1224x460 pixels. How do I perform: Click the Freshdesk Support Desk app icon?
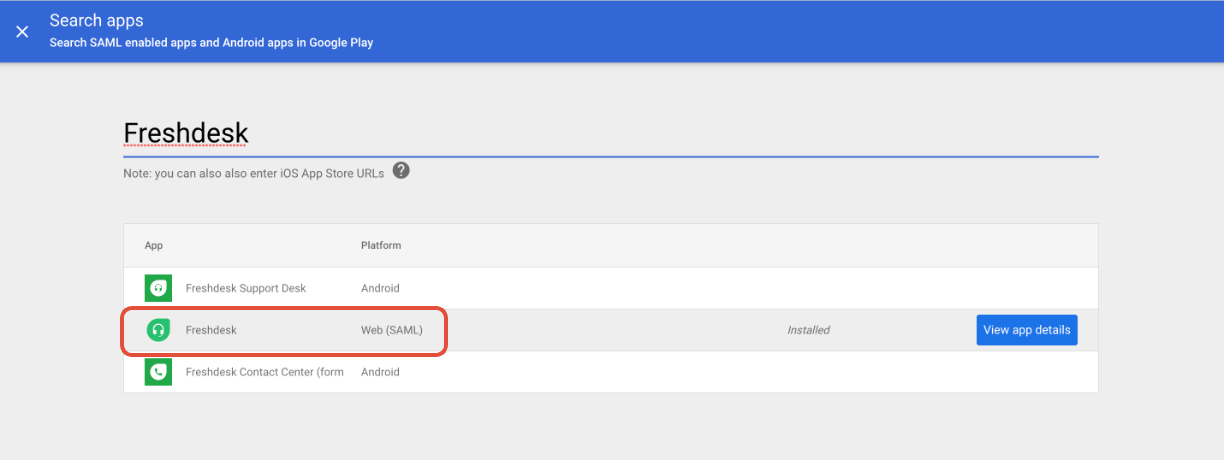click(x=158, y=288)
